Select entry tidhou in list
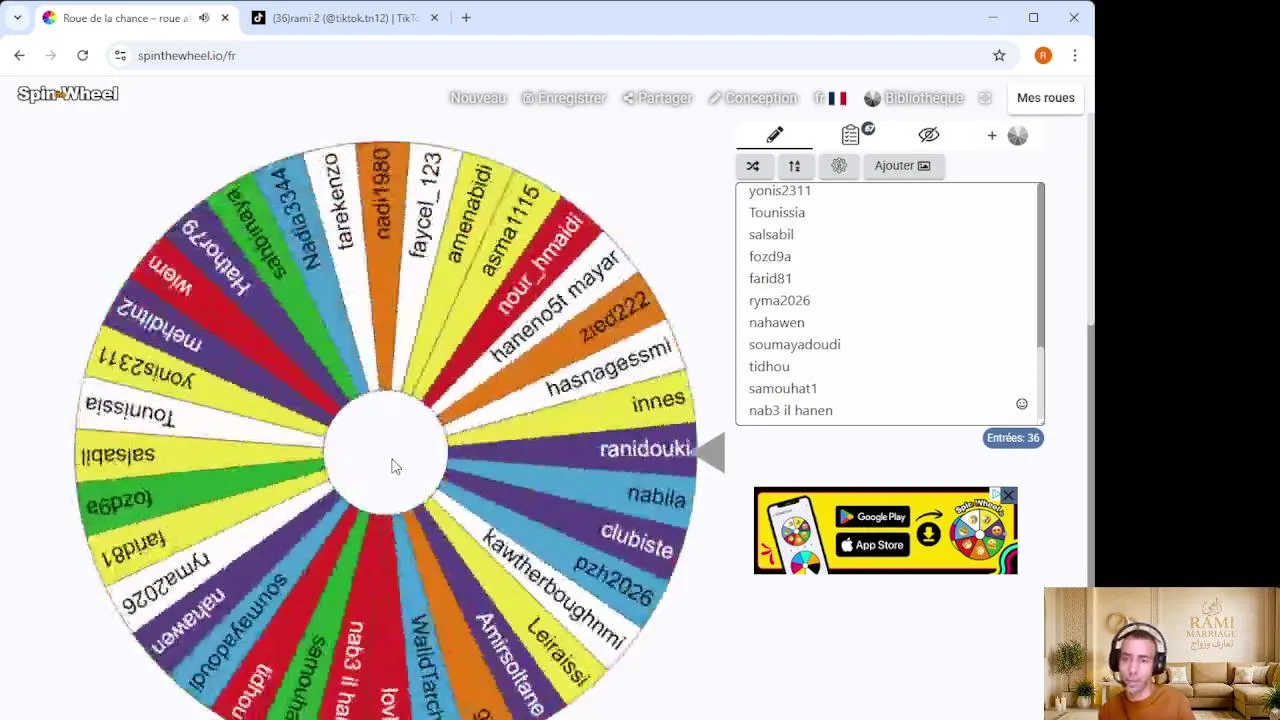Viewport: 1280px width, 720px height. [x=769, y=366]
